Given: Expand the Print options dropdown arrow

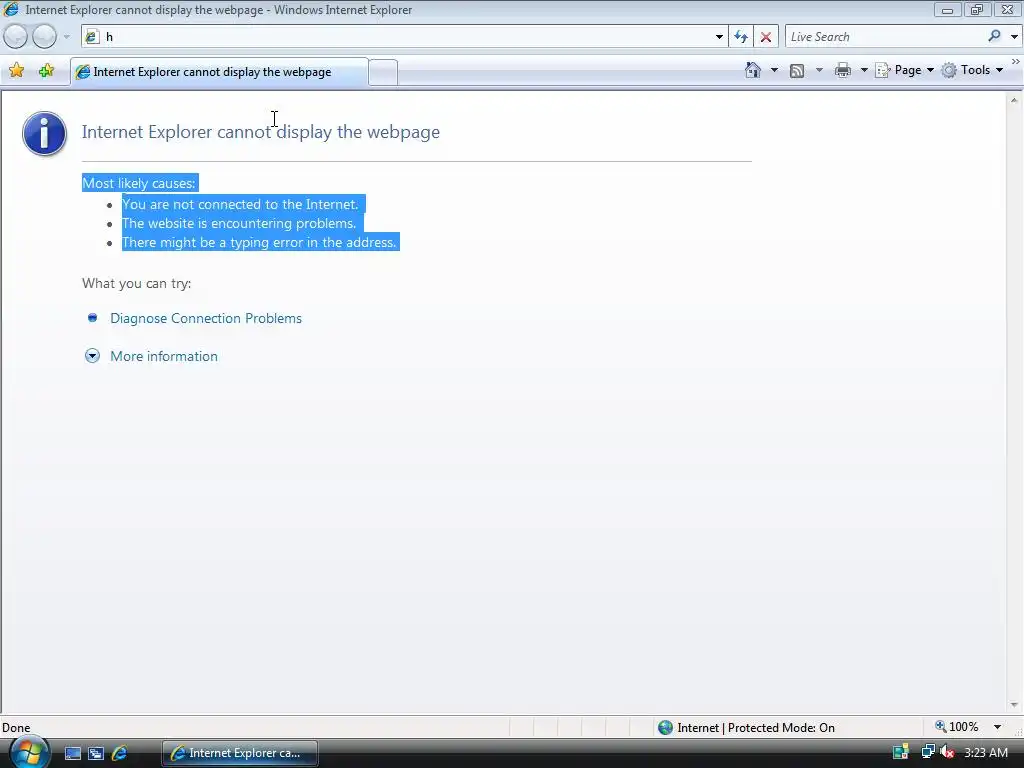Looking at the screenshot, I should [864, 70].
